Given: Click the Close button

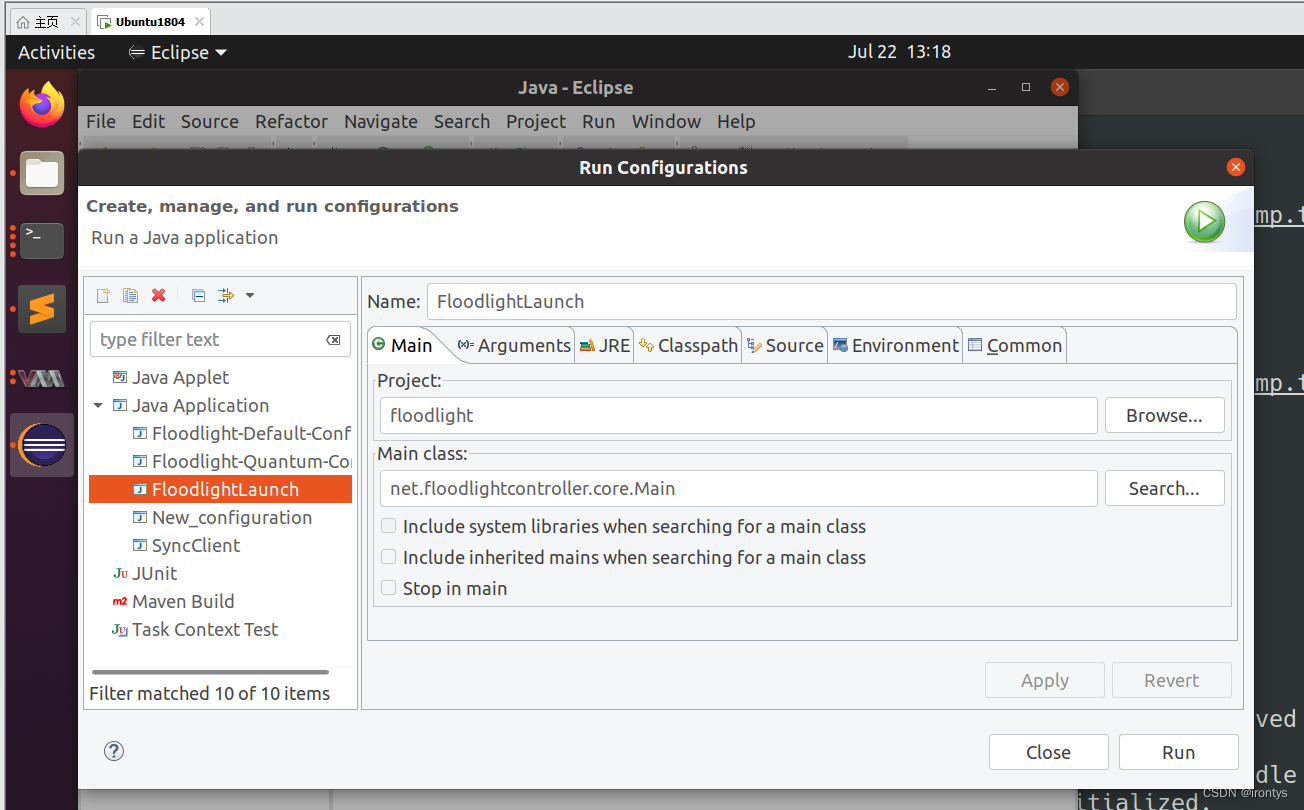Looking at the screenshot, I should pos(1049,752).
